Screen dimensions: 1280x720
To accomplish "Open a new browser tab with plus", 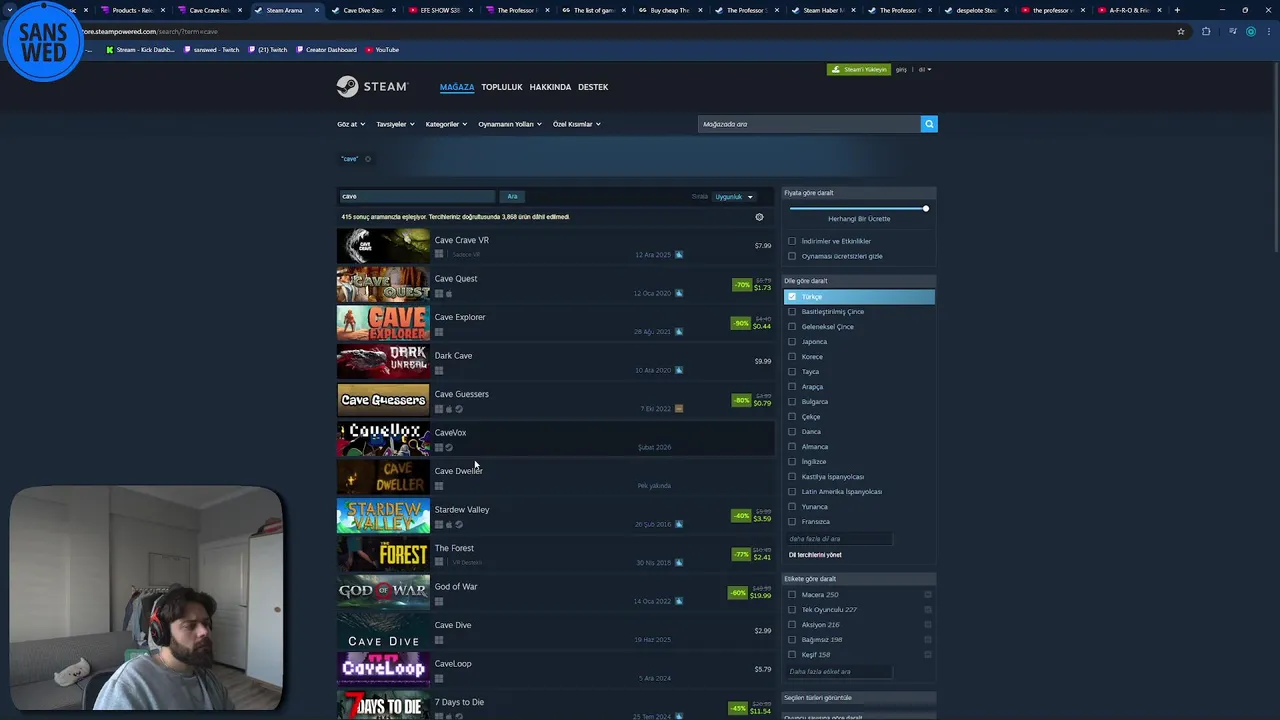I will [x=1177, y=10].
